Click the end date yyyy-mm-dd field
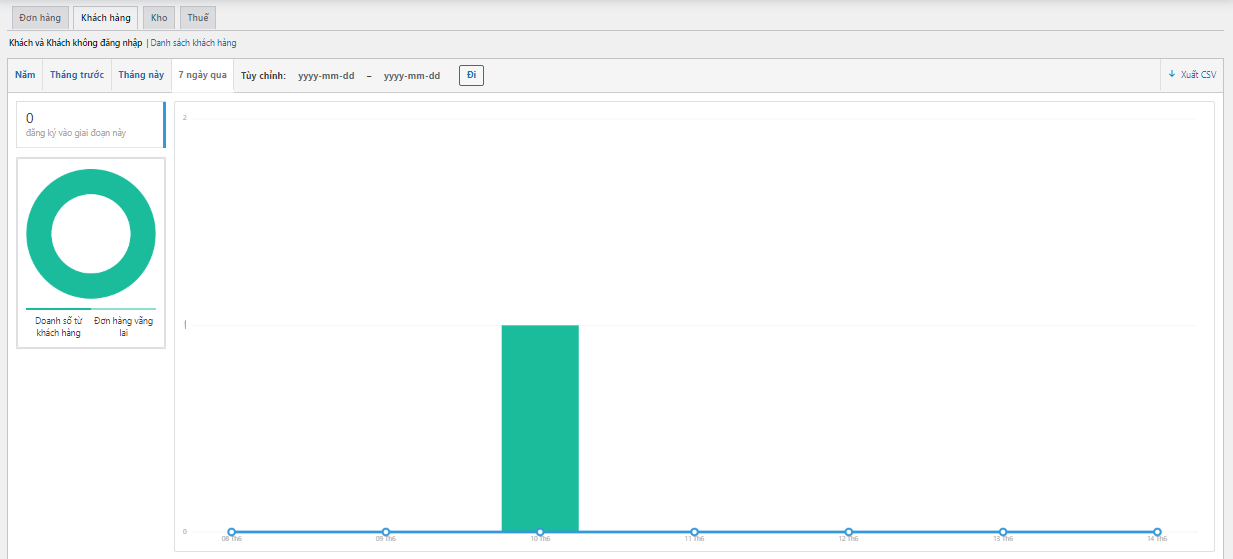The image size is (1233, 559). pos(412,76)
